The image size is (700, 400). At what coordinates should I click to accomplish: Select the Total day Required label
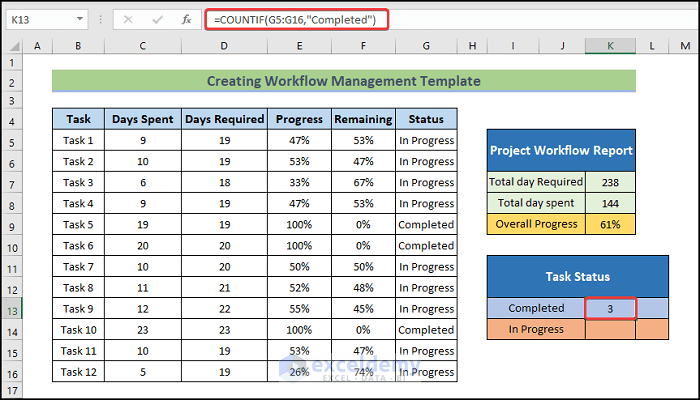536,182
